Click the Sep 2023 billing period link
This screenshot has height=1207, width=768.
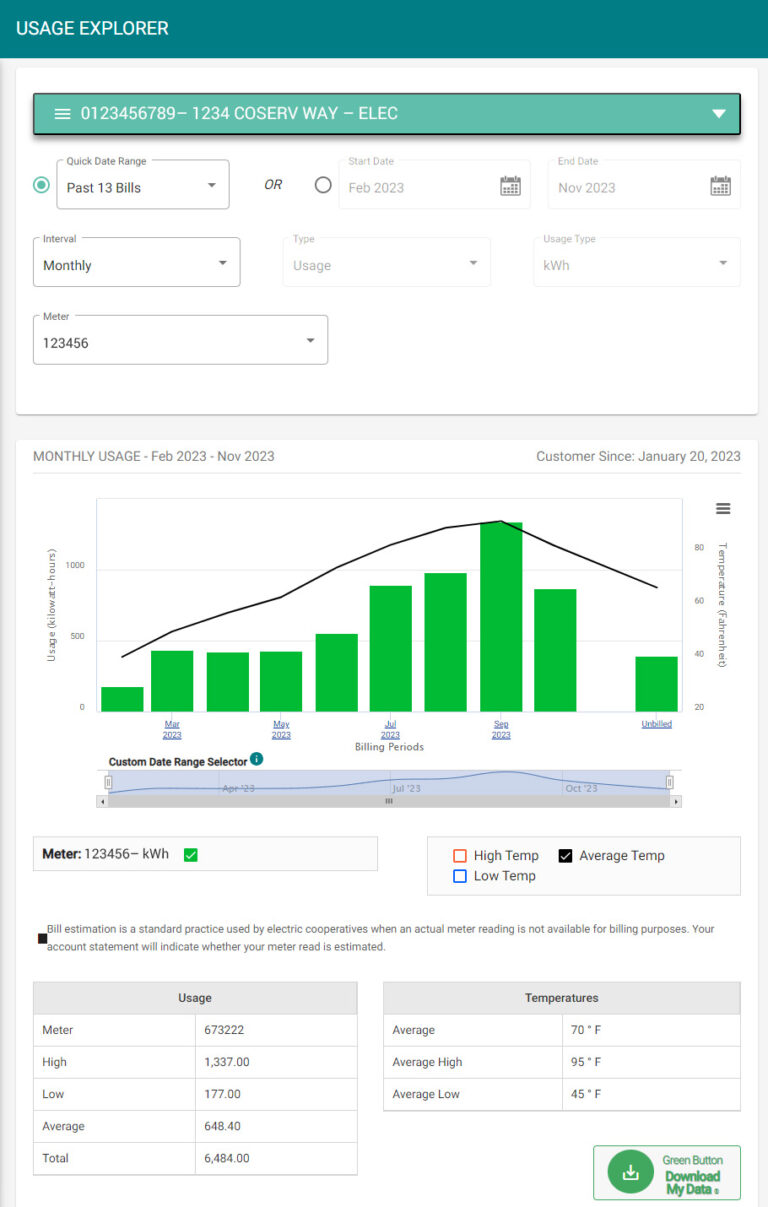(501, 729)
